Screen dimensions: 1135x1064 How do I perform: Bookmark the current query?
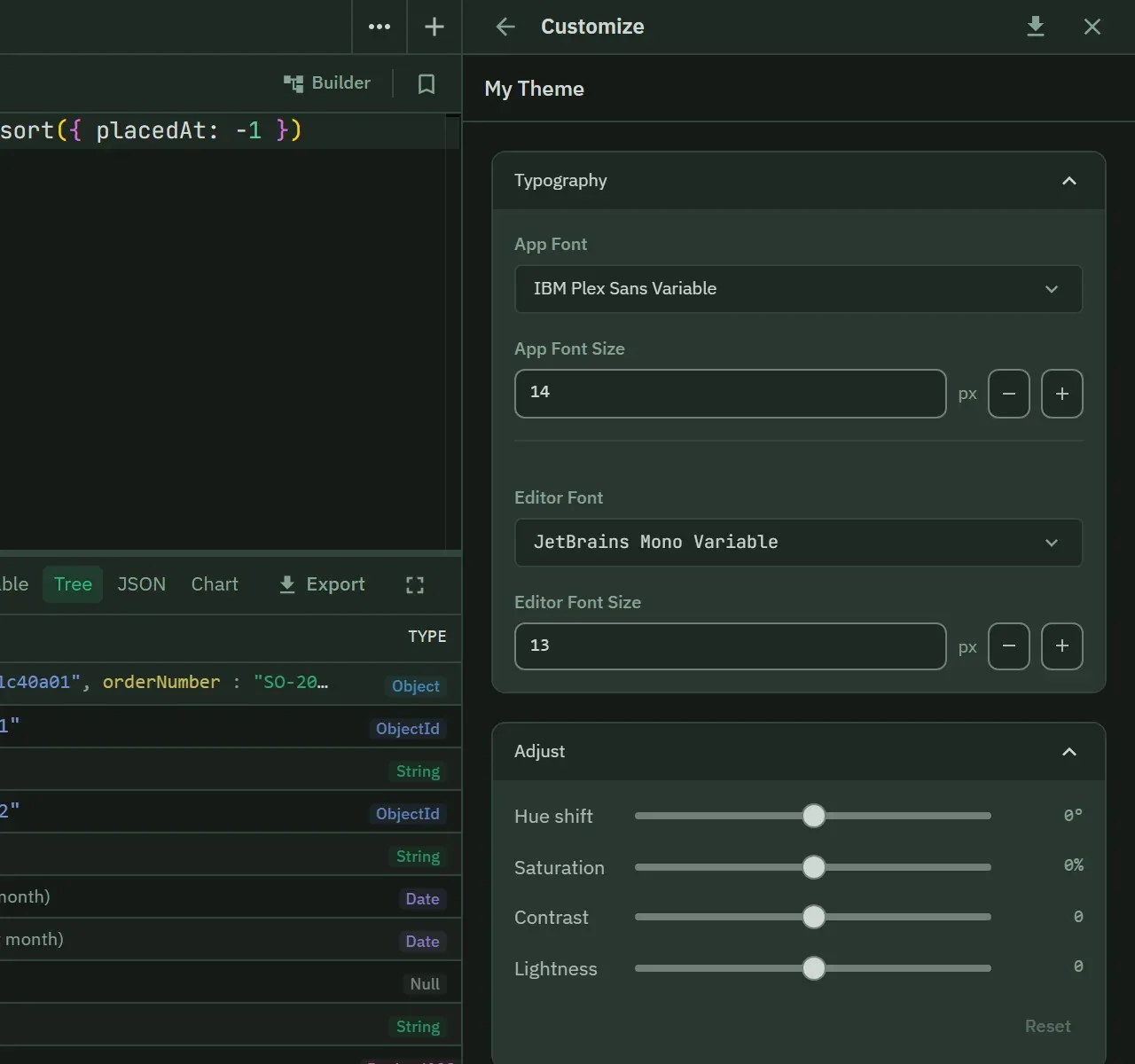427,83
